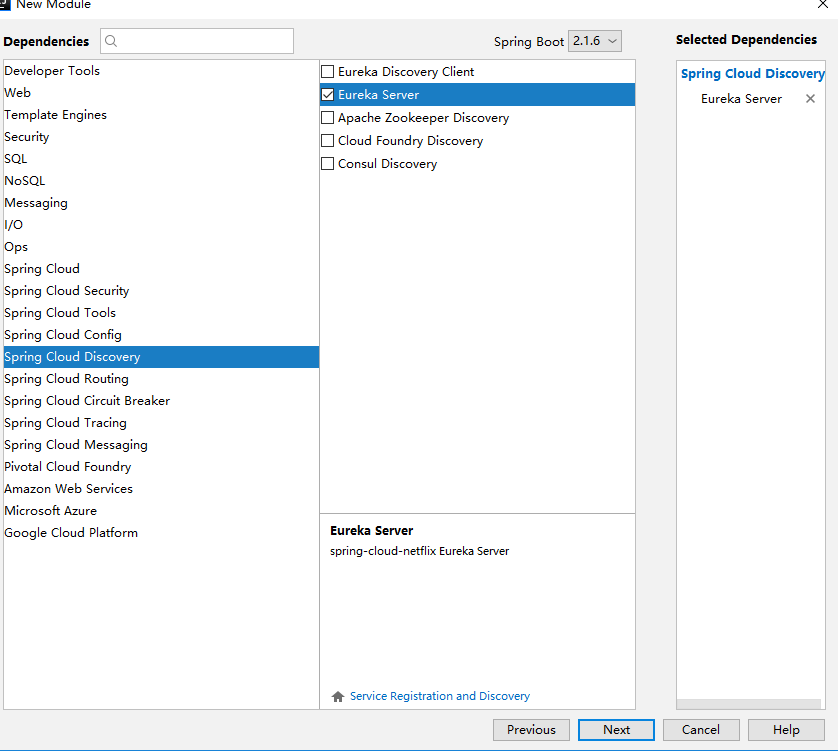The width and height of the screenshot is (838, 751).
Task: Select Google Cloud Platform category
Action: (161, 532)
